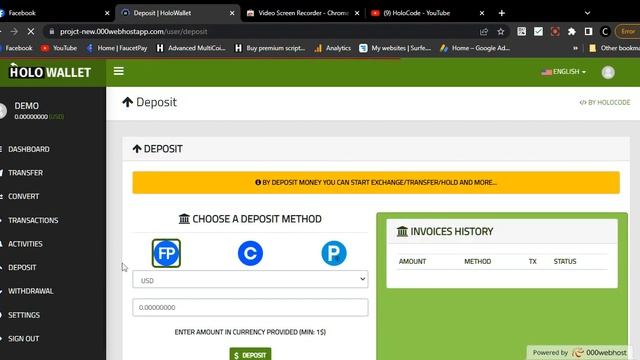The width and height of the screenshot is (640, 360).
Task: Click the TX column header
Action: point(533,261)
